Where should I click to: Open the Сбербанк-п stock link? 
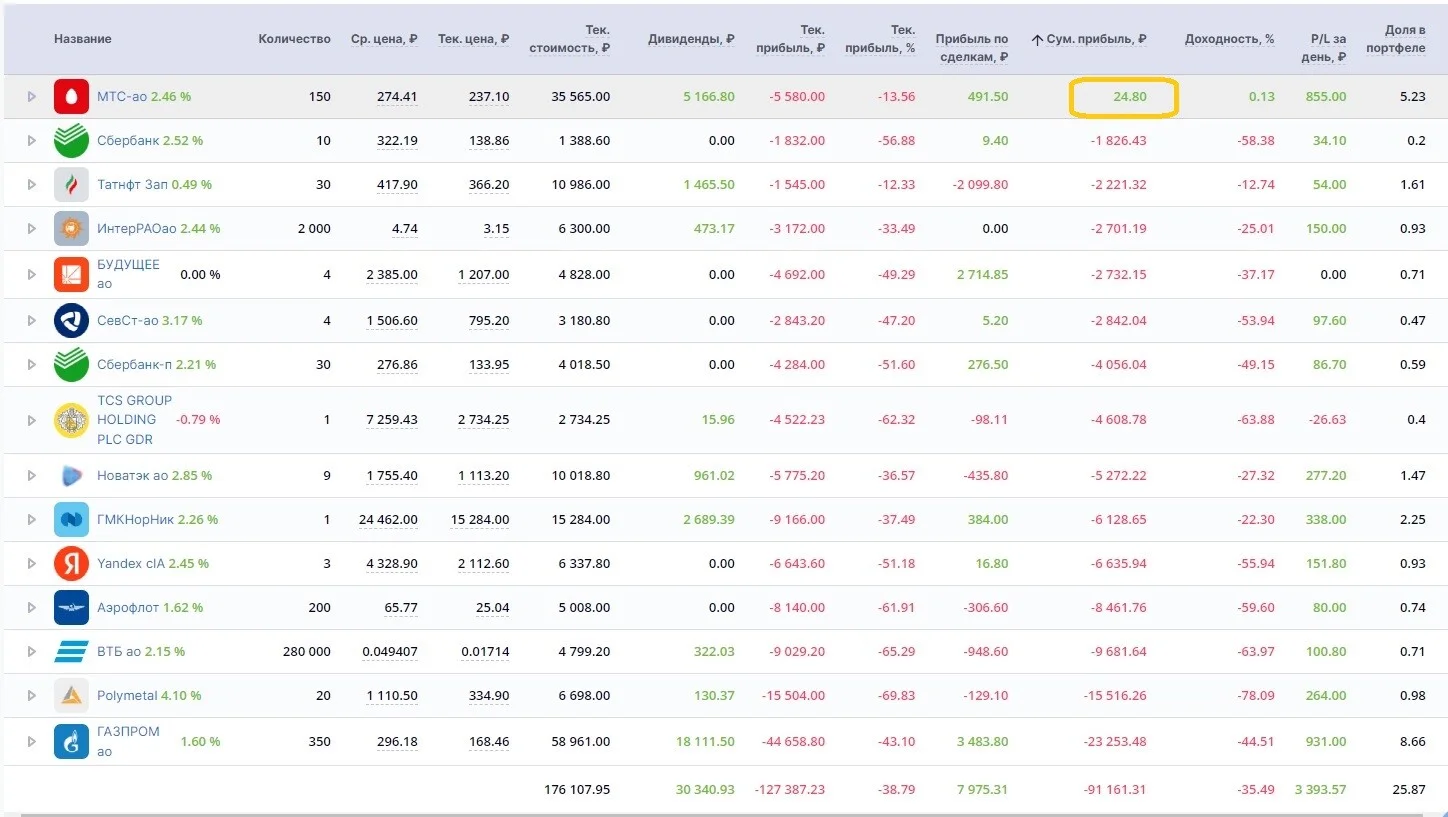click(x=134, y=365)
